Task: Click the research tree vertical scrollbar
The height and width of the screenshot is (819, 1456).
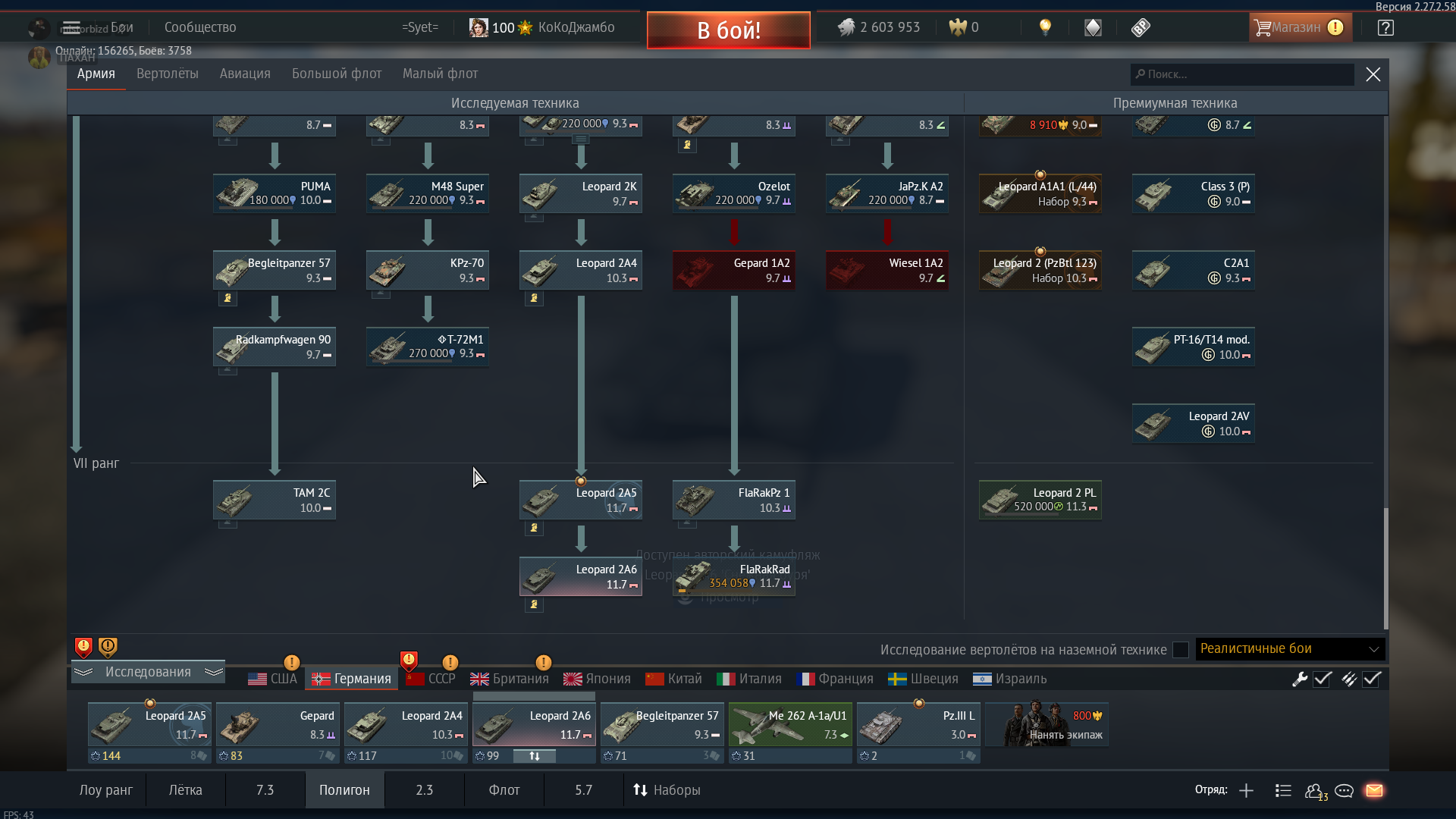Action: point(1386,567)
